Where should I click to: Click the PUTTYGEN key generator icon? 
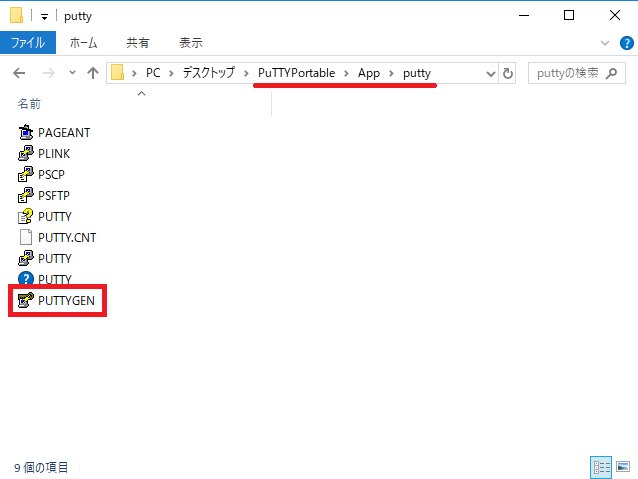pyautogui.click(x=26, y=300)
